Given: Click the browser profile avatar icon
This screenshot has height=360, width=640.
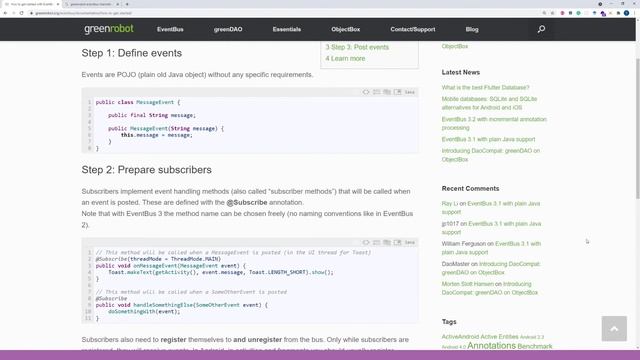Looking at the screenshot, I should (x=626, y=13).
